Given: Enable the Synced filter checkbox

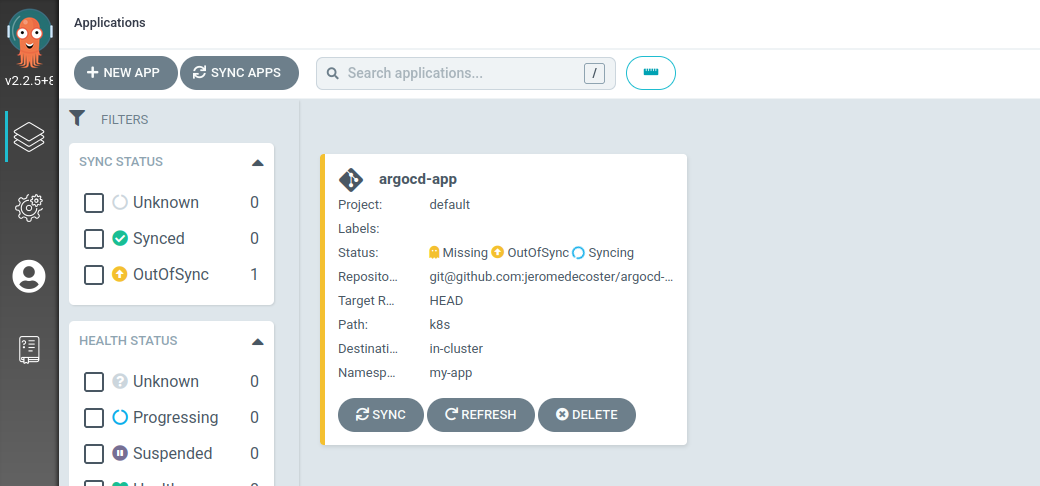Looking at the screenshot, I should pyautogui.click(x=94, y=239).
